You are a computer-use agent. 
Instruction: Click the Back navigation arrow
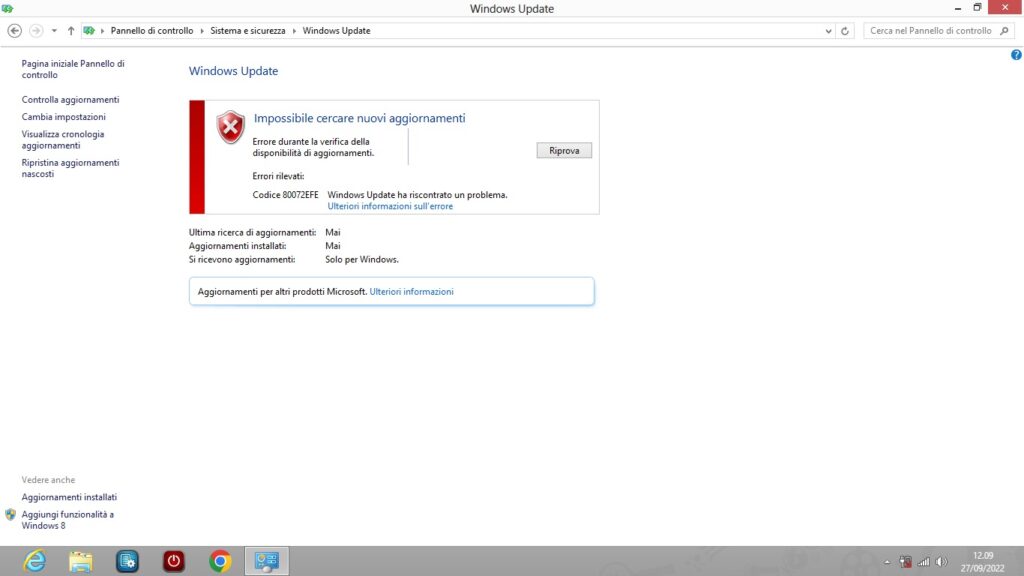pos(14,31)
